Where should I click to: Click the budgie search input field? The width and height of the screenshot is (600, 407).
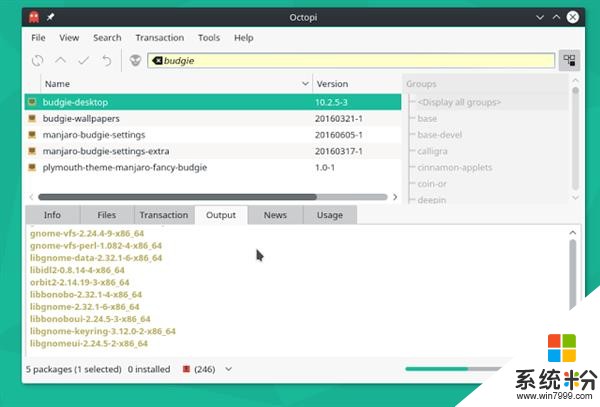(x=351, y=60)
